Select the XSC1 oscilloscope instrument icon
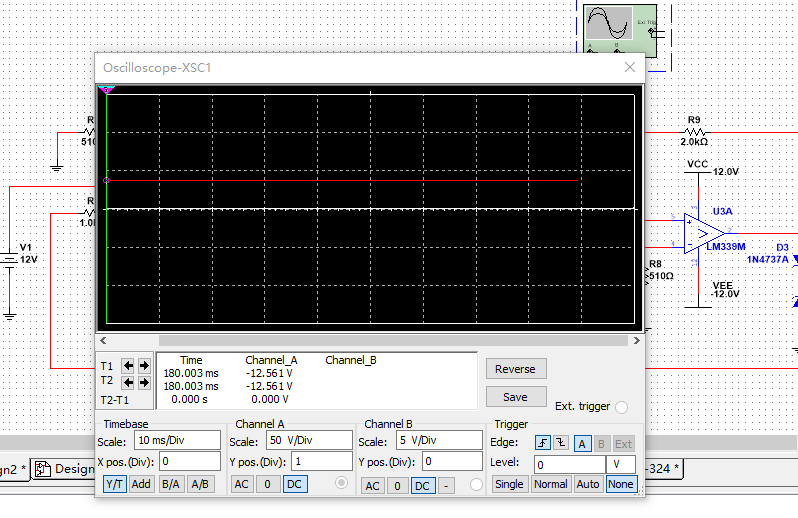 619,31
